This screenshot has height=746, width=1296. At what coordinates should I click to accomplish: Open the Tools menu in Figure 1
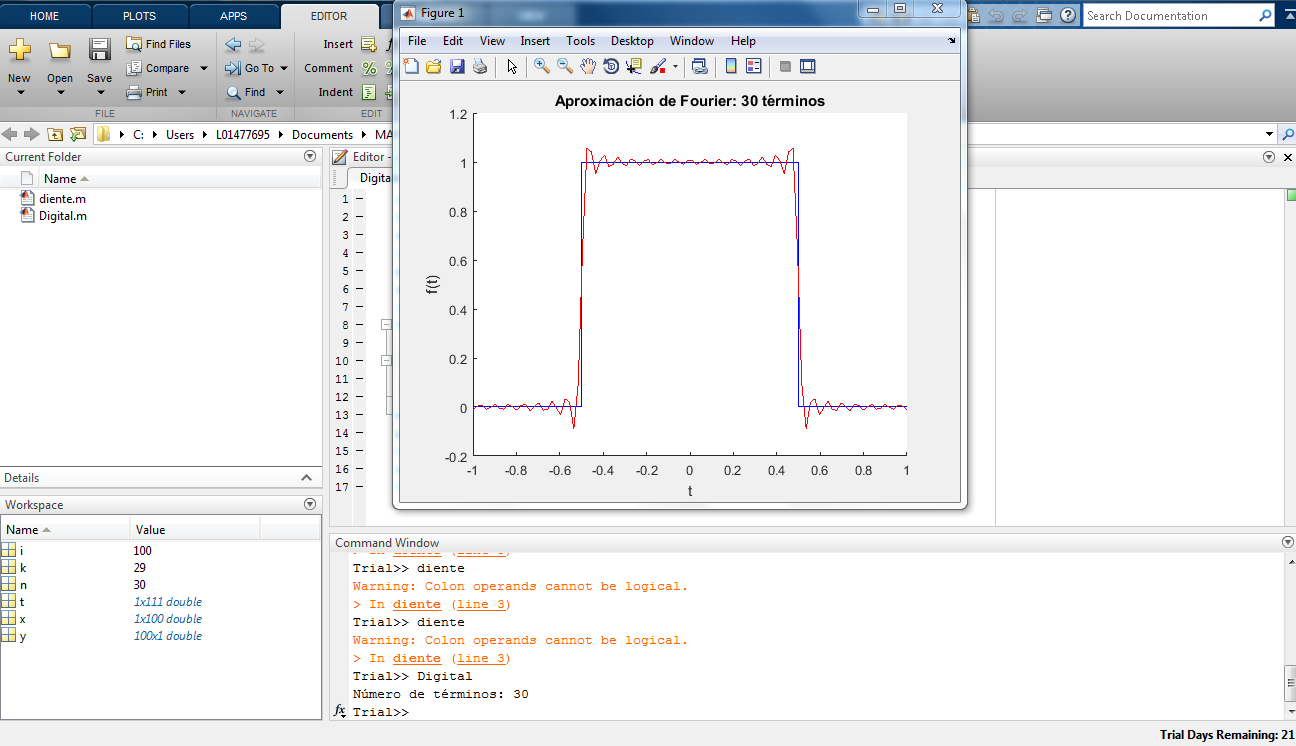580,41
